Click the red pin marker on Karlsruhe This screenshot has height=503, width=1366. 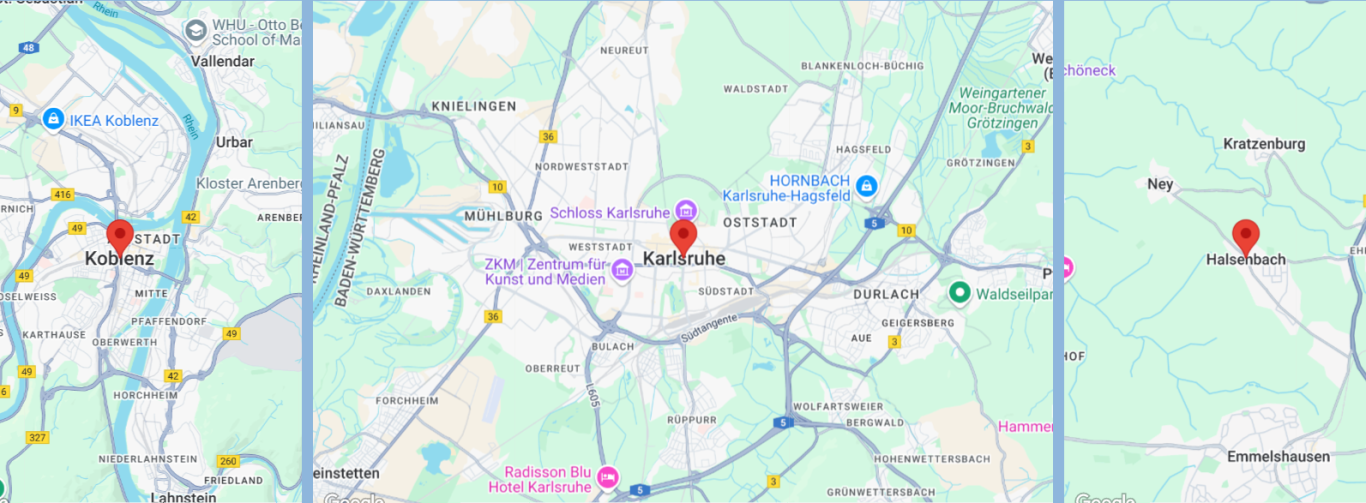pyautogui.click(x=683, y=236)
